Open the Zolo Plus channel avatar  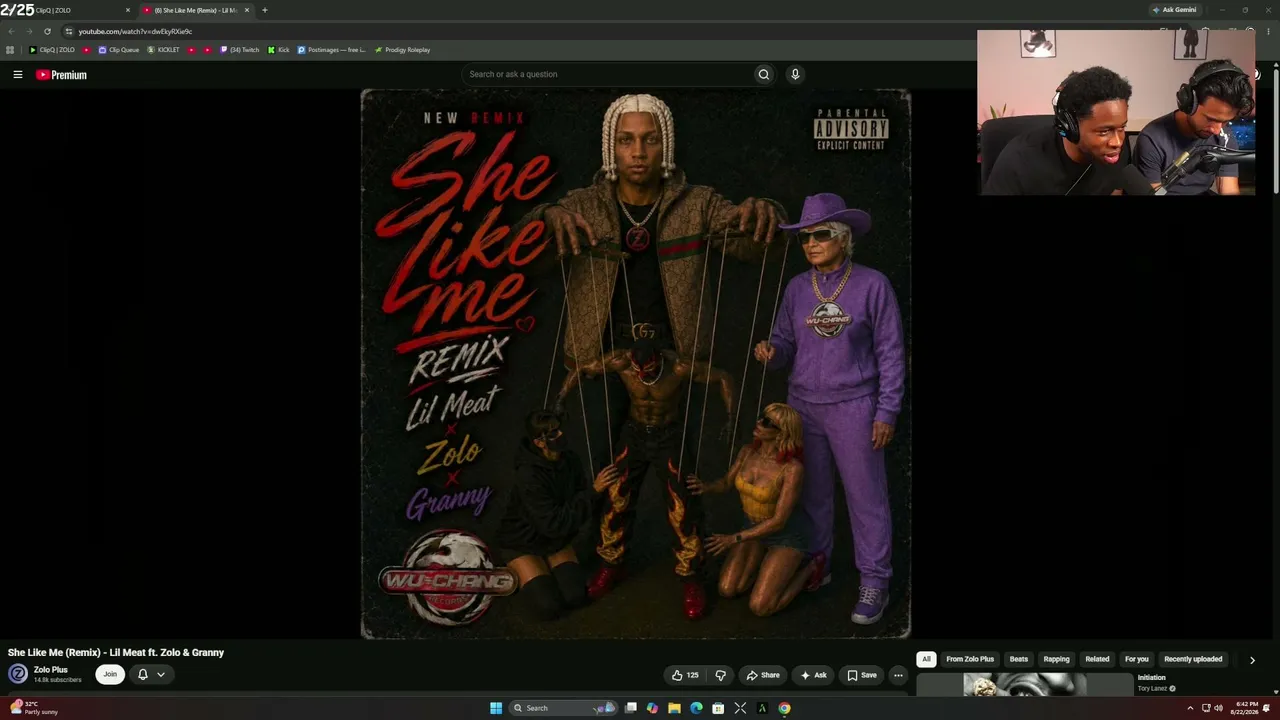(x=18, y=674)
